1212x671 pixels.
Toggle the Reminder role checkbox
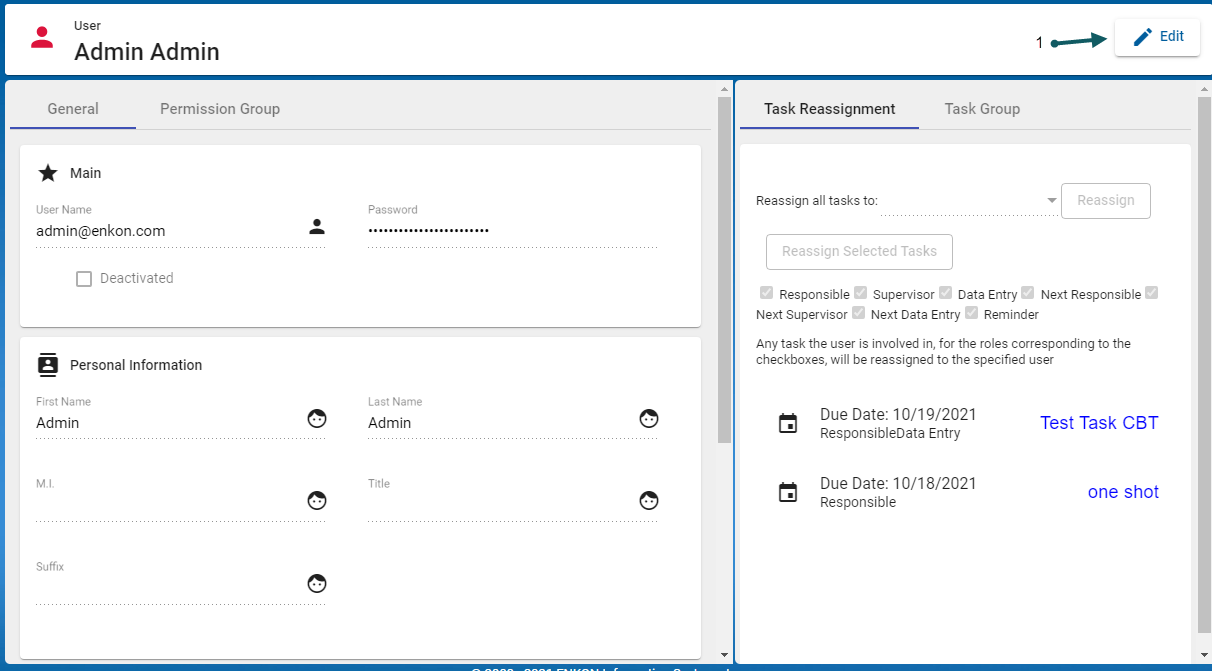point(971,313)
